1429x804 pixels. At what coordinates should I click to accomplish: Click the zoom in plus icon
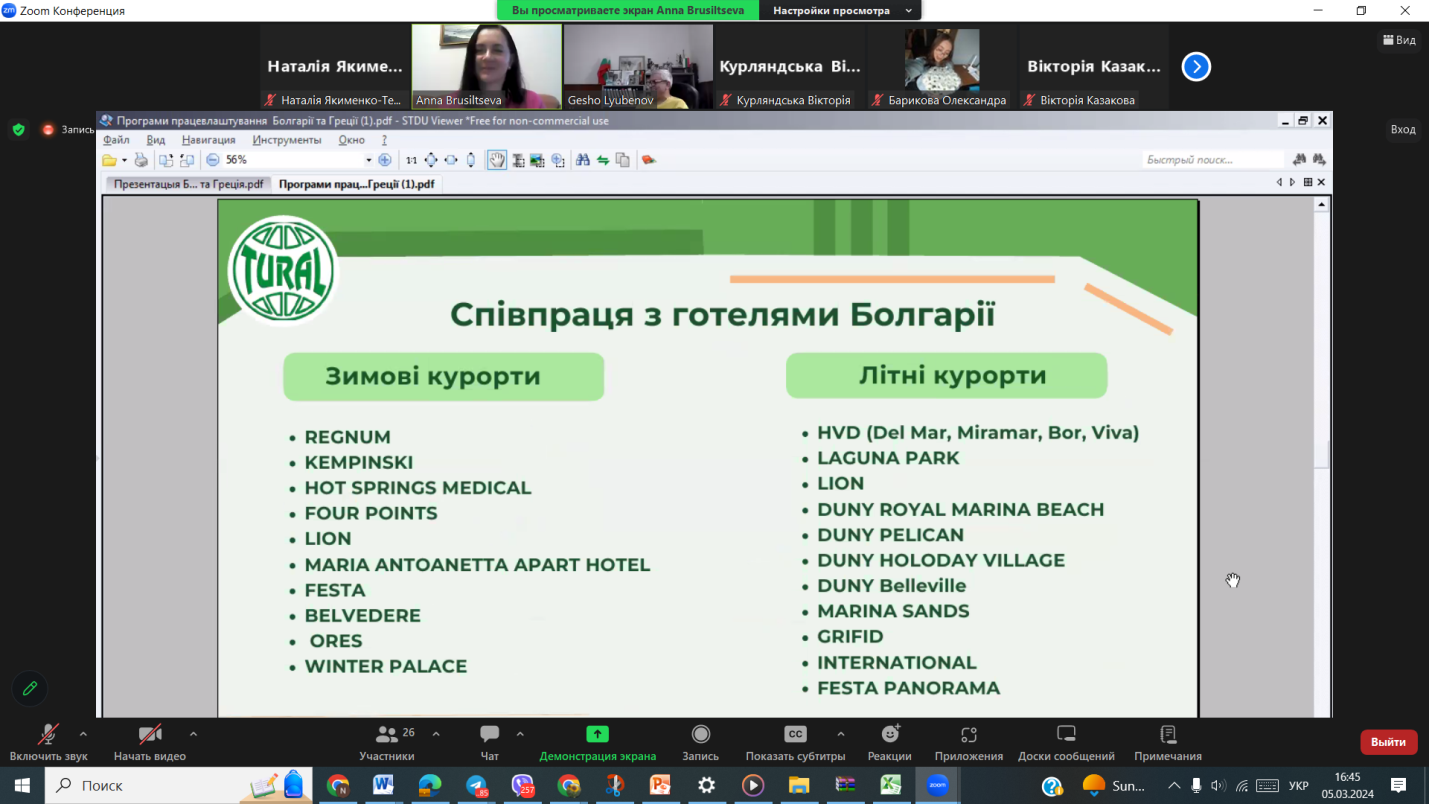click(x=385, y=160)
